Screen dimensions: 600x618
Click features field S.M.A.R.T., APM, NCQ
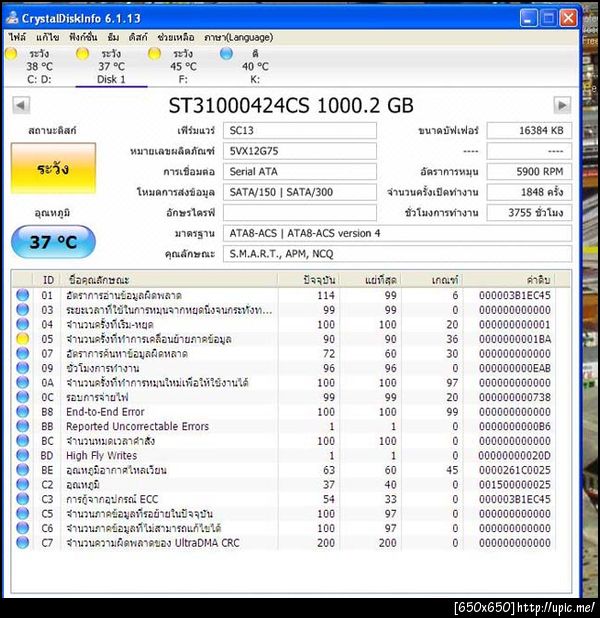397,254
